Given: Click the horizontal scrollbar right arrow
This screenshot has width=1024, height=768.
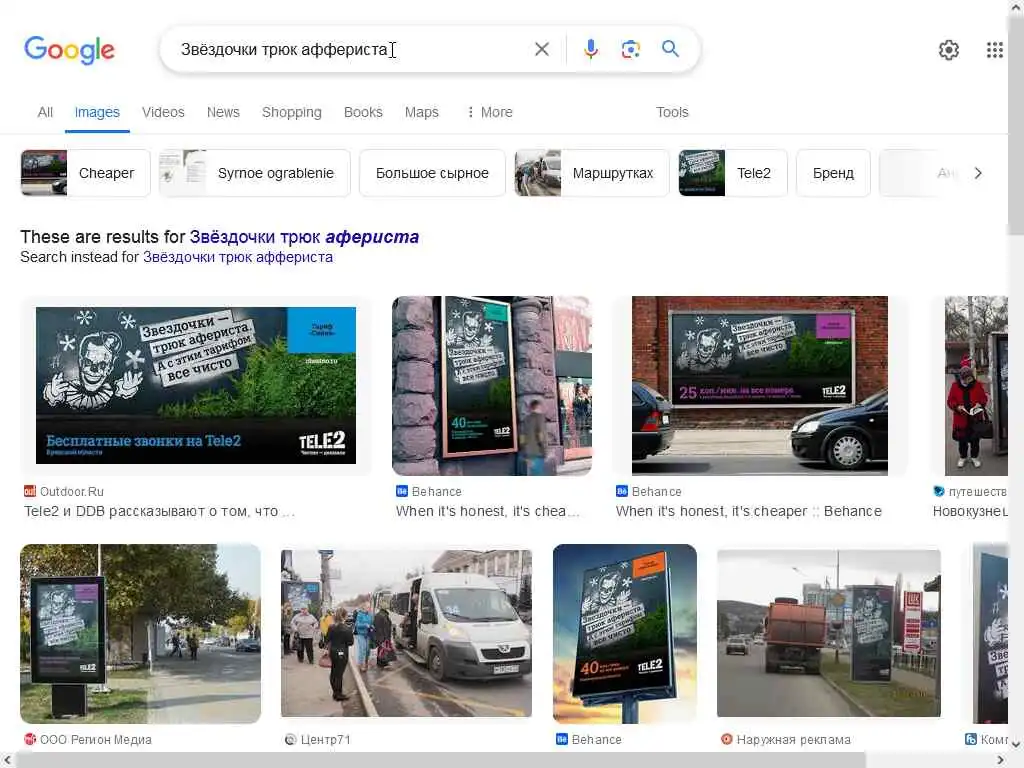Looking at the screenshot, I should point(1000,760).
